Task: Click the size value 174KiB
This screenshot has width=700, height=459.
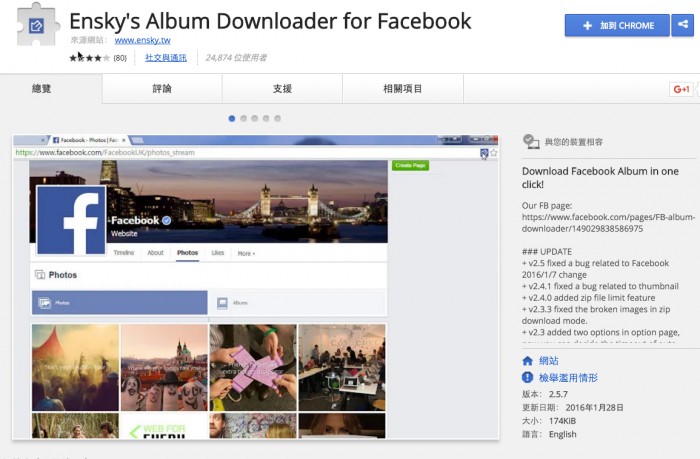Action: tap(562, 421)
